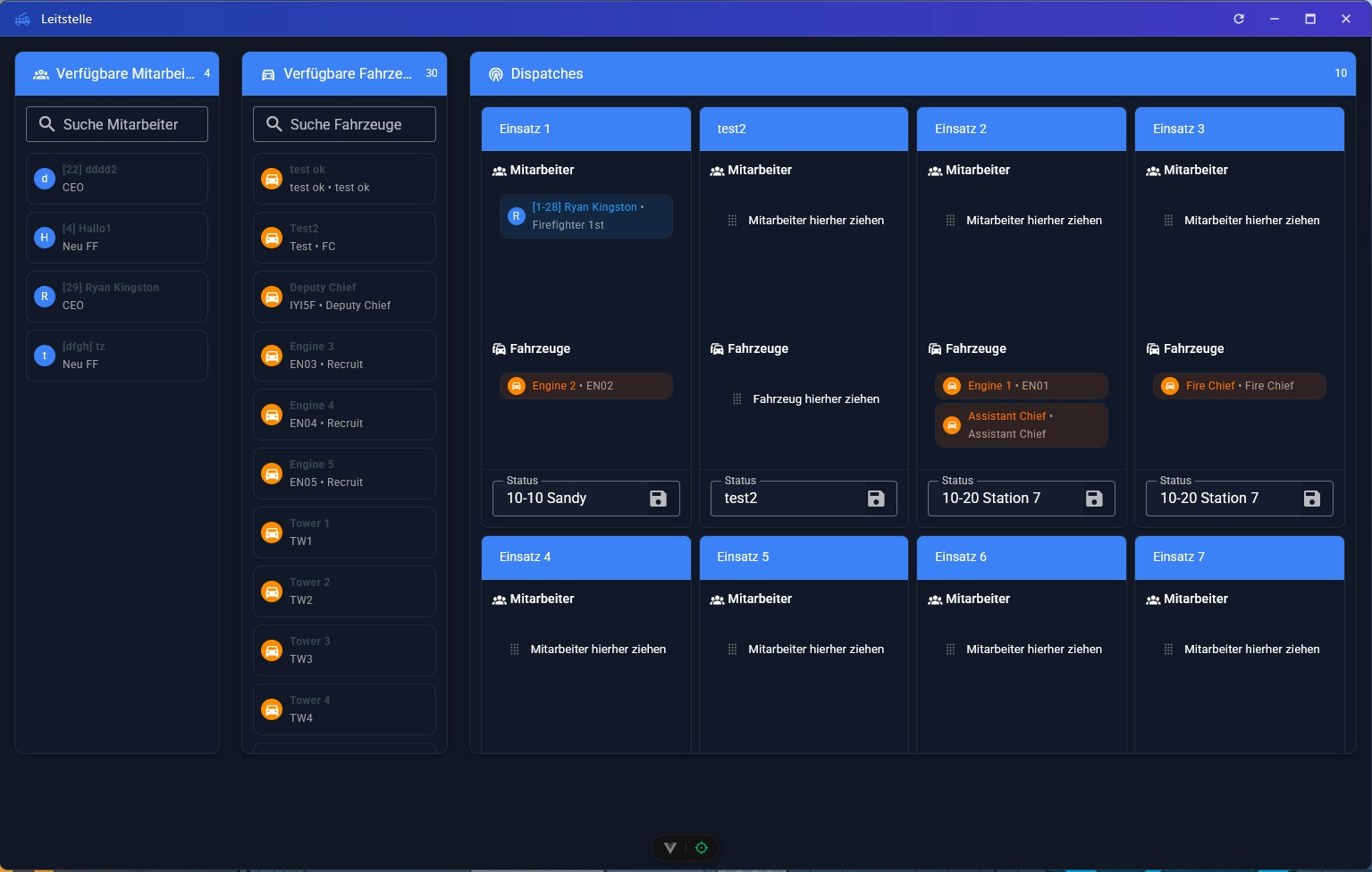Viewport: 1372px width, 872px height.
Task: Click the H avatar of Hallo1
Action: (x=45, y=238)
